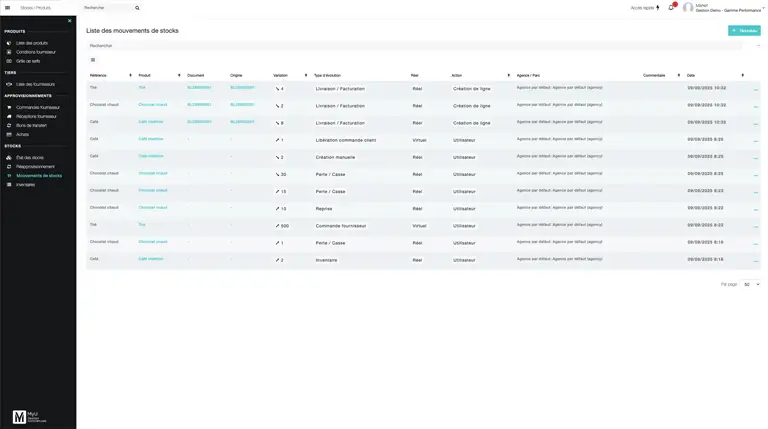Click the search magnifier icon
This screenshot has width=768, height=429.
point(137,7)
